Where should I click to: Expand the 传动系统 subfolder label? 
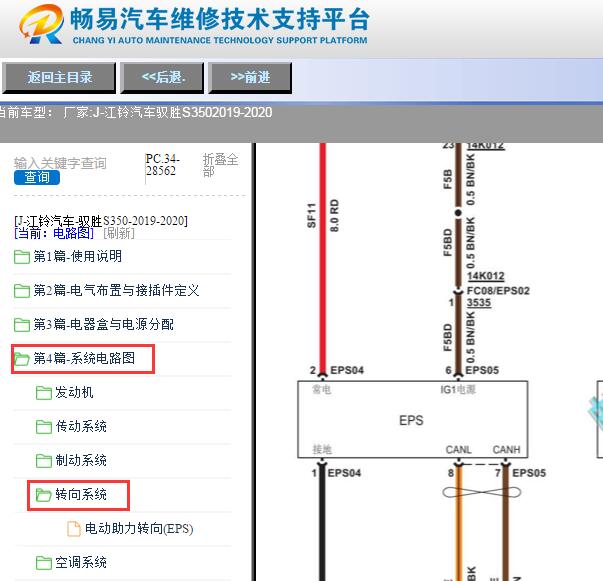coord(81,426)
